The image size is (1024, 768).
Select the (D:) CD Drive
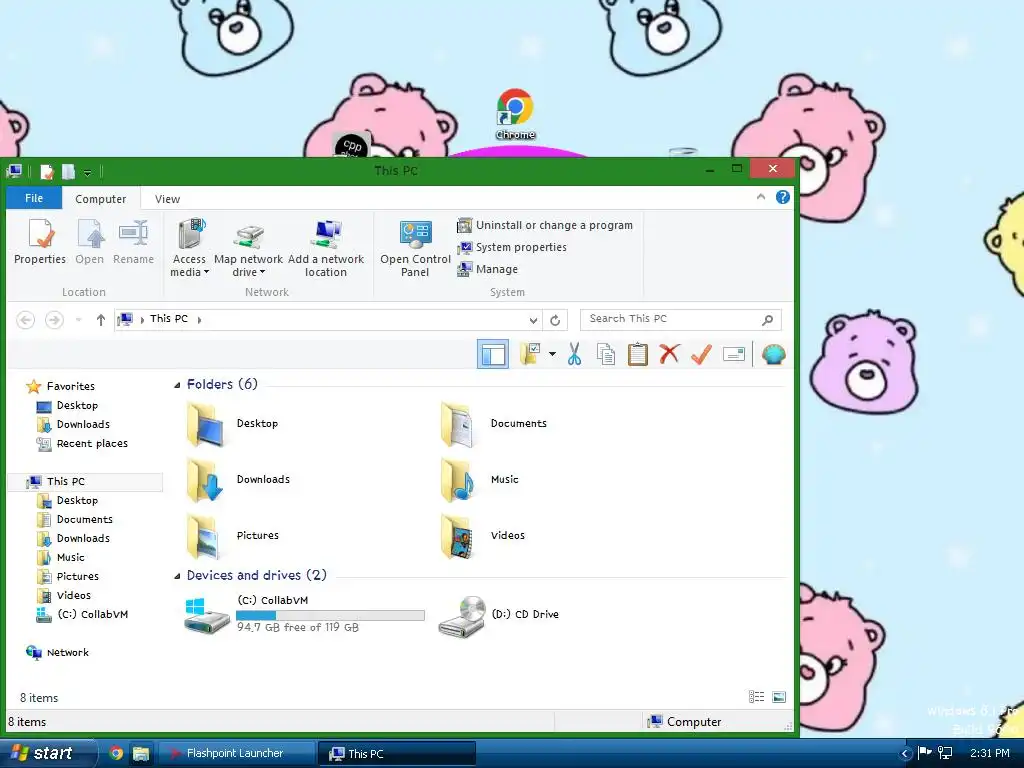[x=499, y=615]
